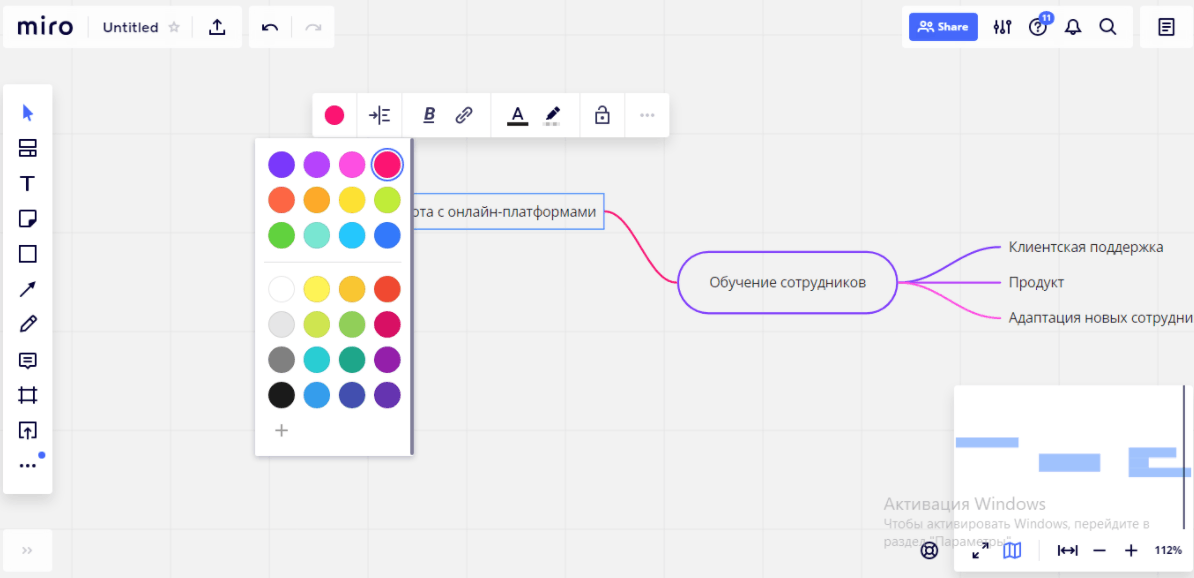1194x578 pixels.
Task: Open the text color picker
Action: (x=517, y=115)
